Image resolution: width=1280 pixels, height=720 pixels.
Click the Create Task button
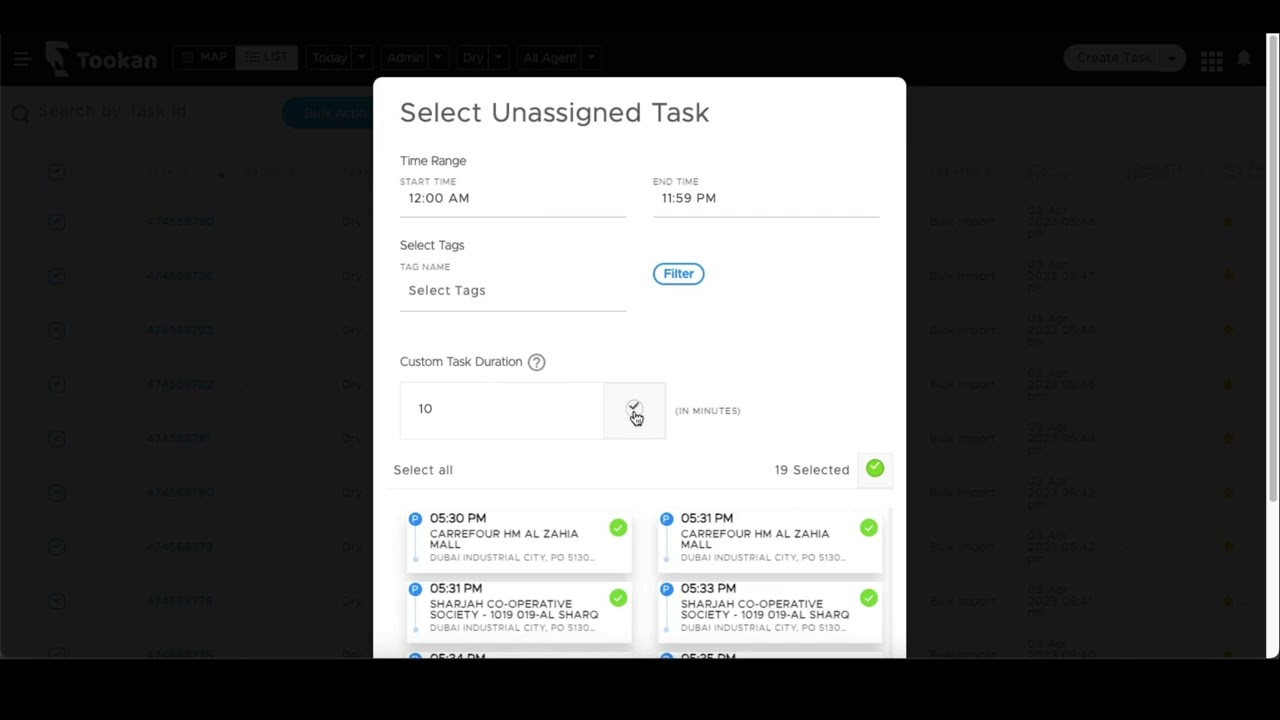pyautogui.click(x=1113, y=58)
